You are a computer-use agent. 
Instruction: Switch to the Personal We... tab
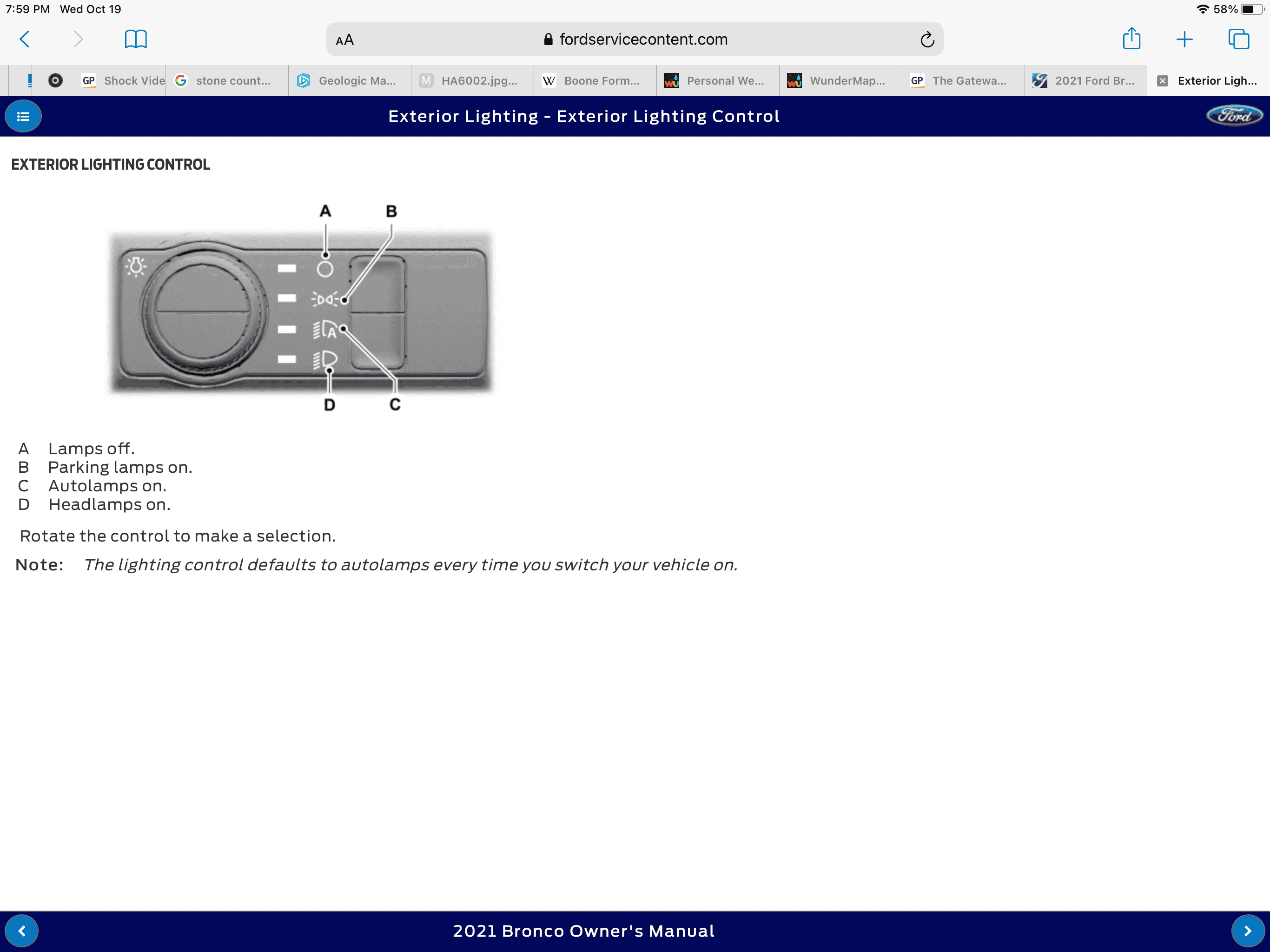pos(718,80)
